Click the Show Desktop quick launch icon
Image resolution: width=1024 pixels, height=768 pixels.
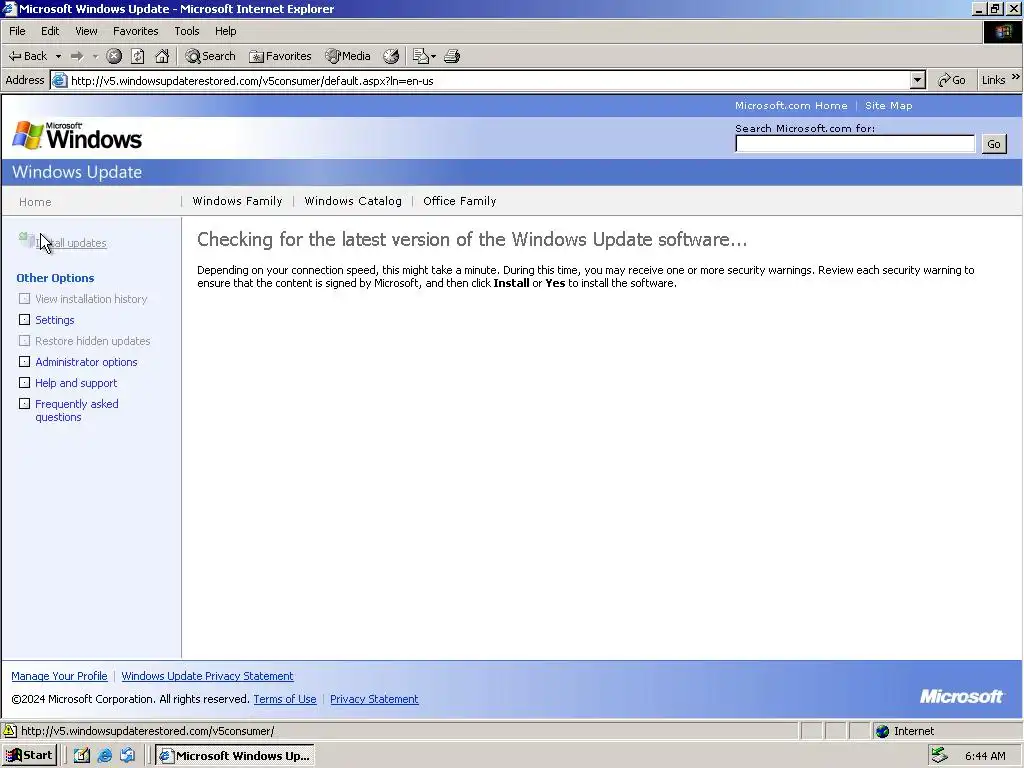[82, 756]
